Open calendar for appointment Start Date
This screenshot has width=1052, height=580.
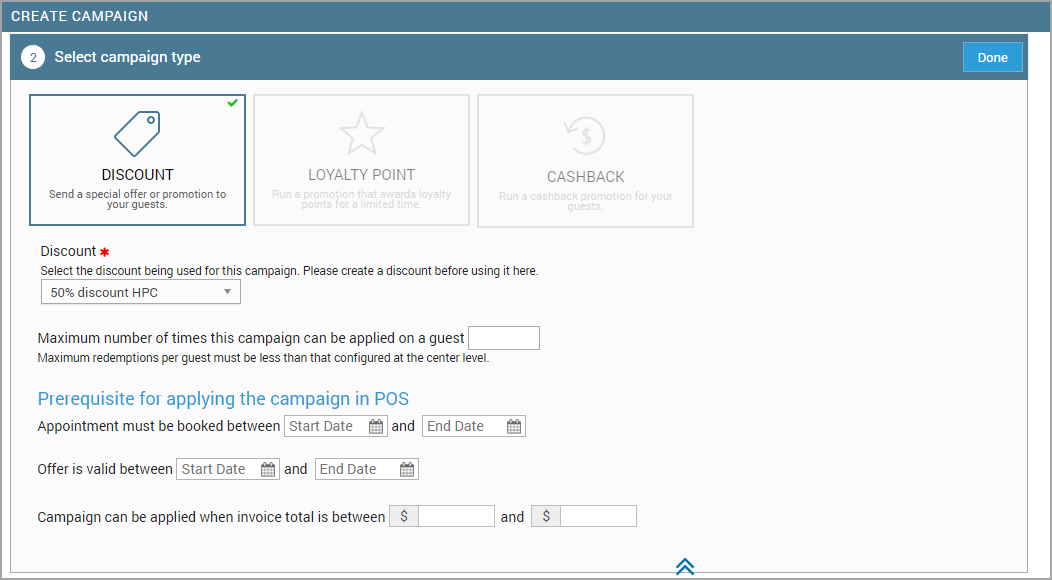click(376, 426)
